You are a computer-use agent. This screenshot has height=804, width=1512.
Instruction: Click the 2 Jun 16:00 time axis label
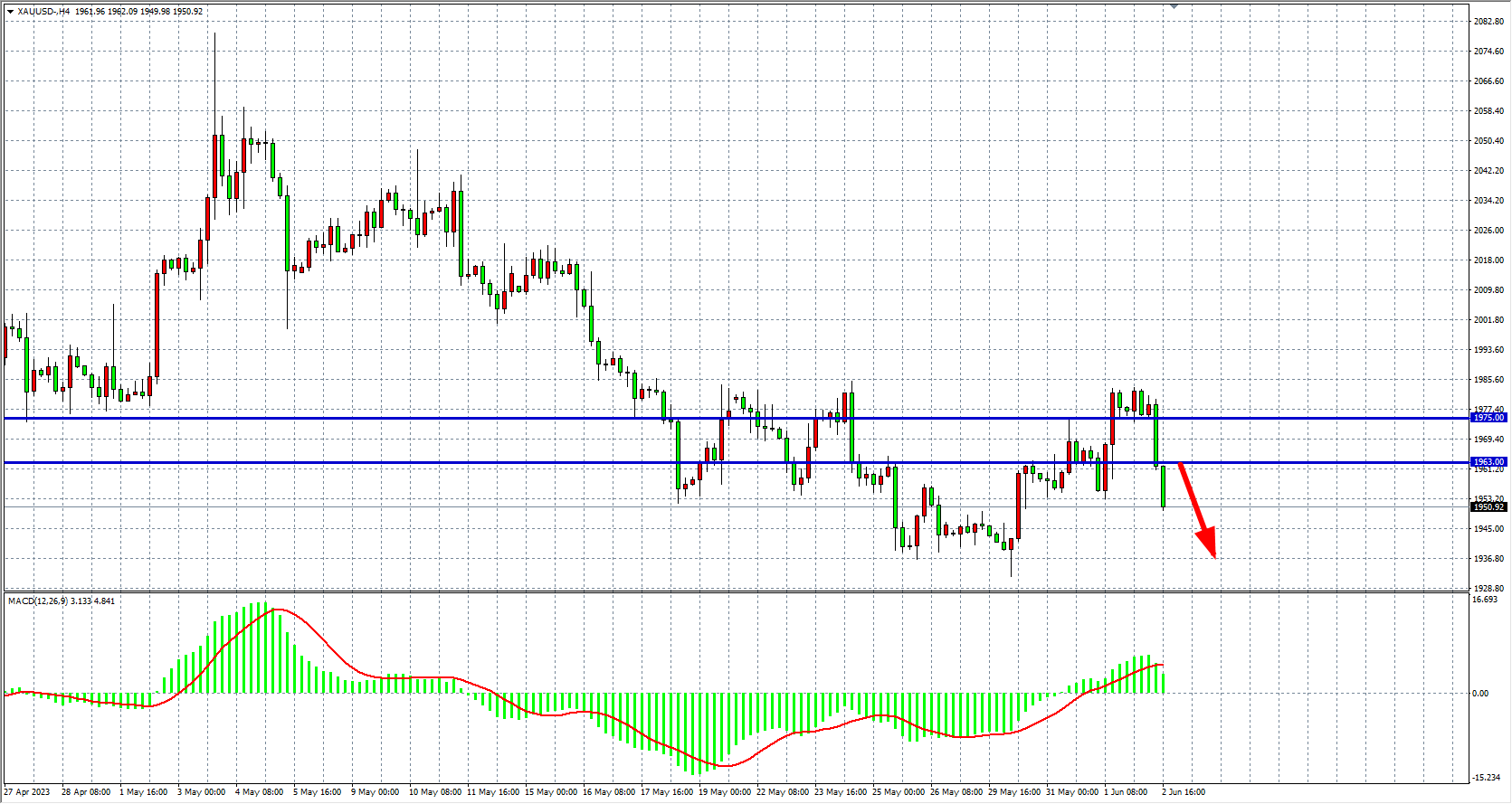coord(1184,792)
